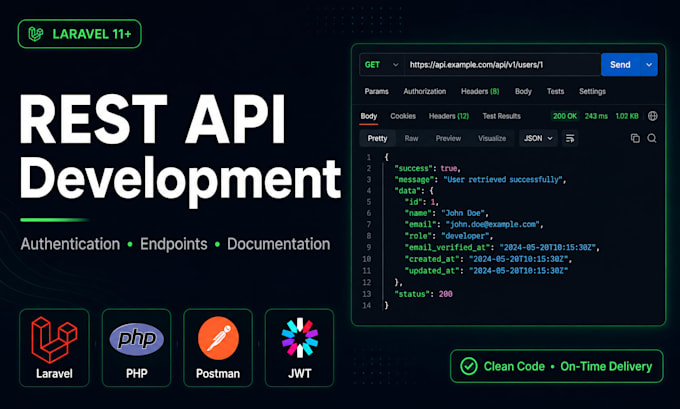
Task: Click the JWT logo card
Action: pos(299,347)
